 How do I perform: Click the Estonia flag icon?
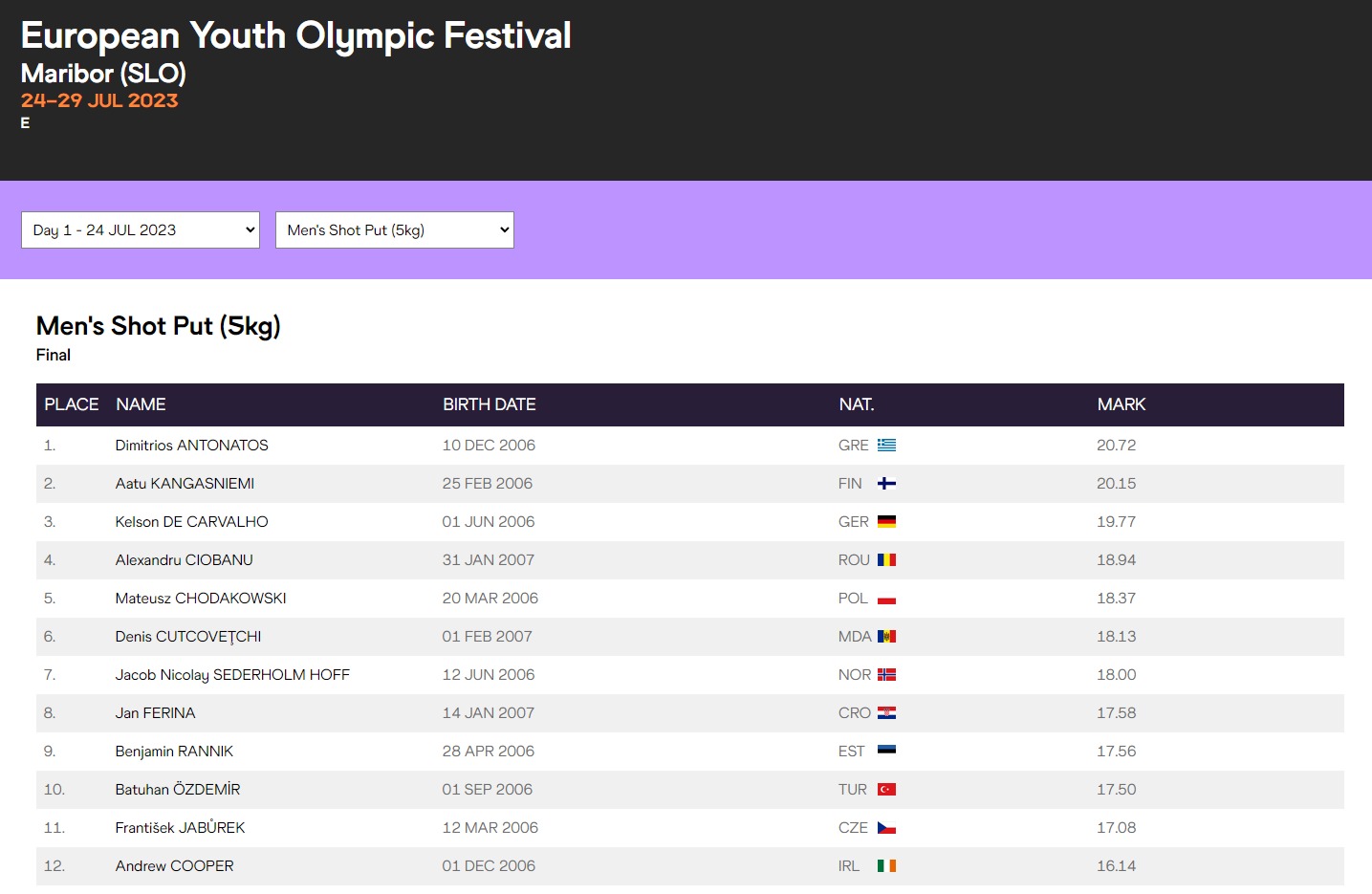click(x=886, y=751)
